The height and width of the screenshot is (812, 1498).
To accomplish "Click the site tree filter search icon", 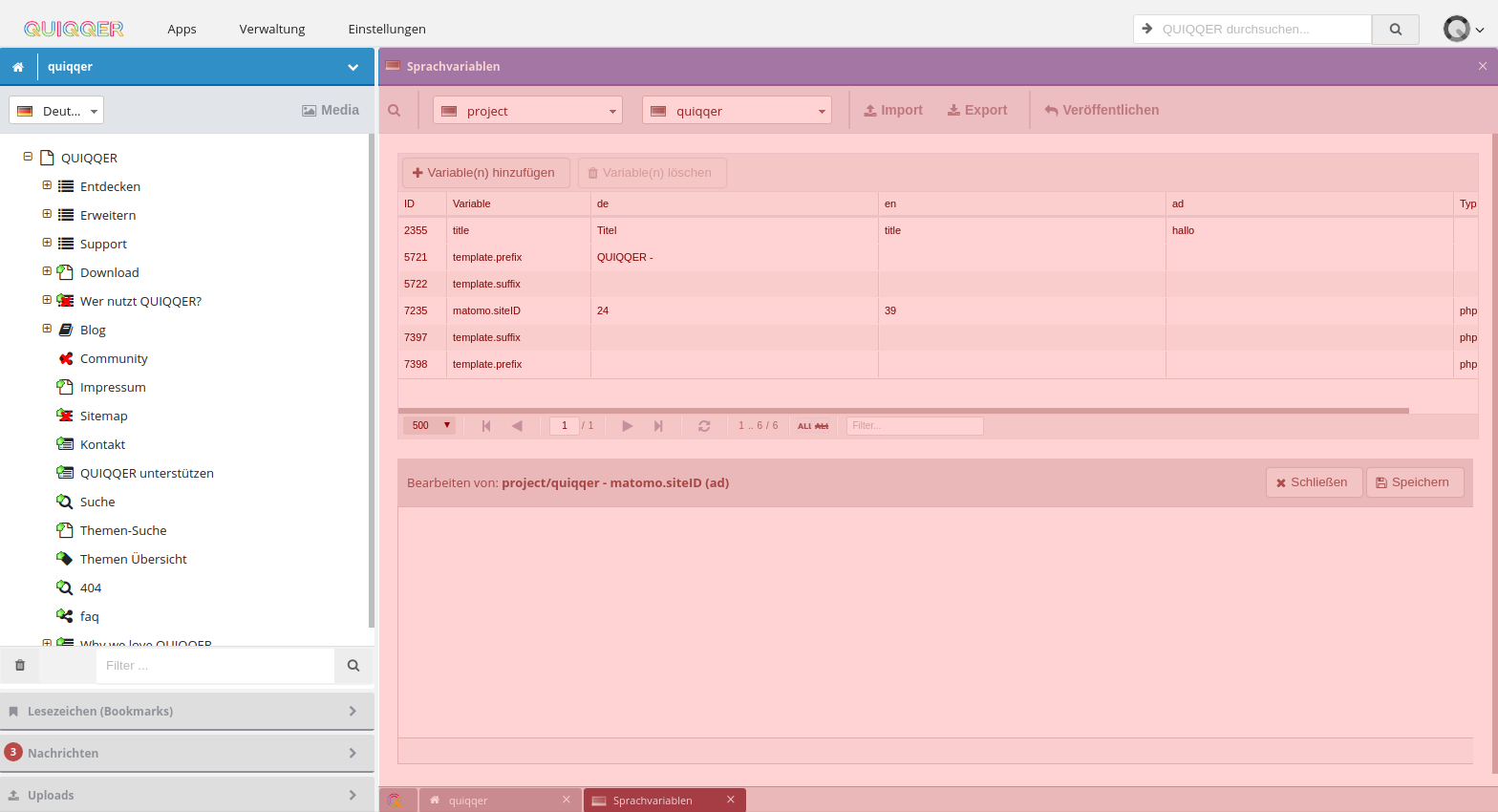I will [x=353, y=665].
